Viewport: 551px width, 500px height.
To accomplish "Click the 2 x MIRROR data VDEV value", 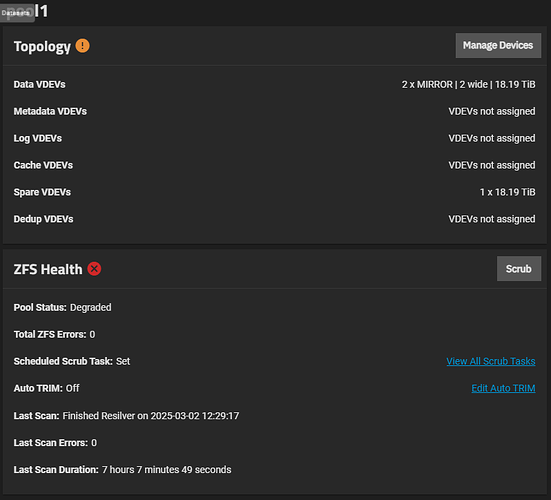I will [x=468, y=85].
